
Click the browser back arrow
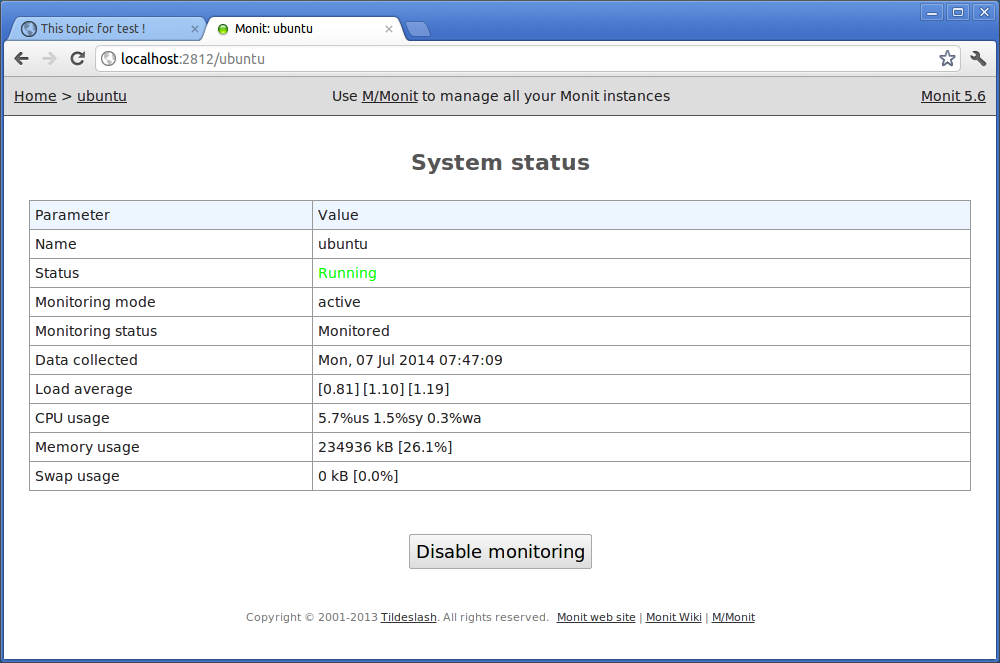click(22, 59)
